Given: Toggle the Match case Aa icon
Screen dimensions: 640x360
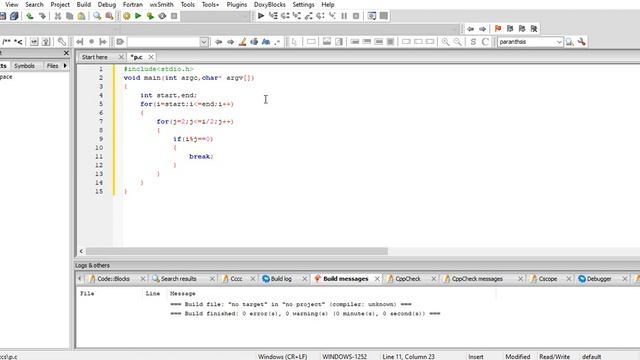Looking at the screenshot, I should [266, 42].
